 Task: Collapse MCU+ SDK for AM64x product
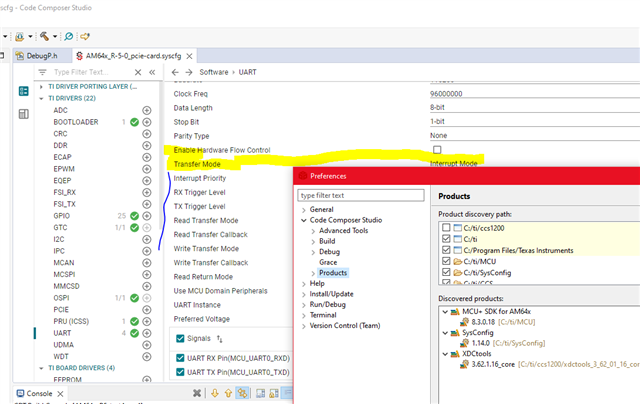[445, 312]
